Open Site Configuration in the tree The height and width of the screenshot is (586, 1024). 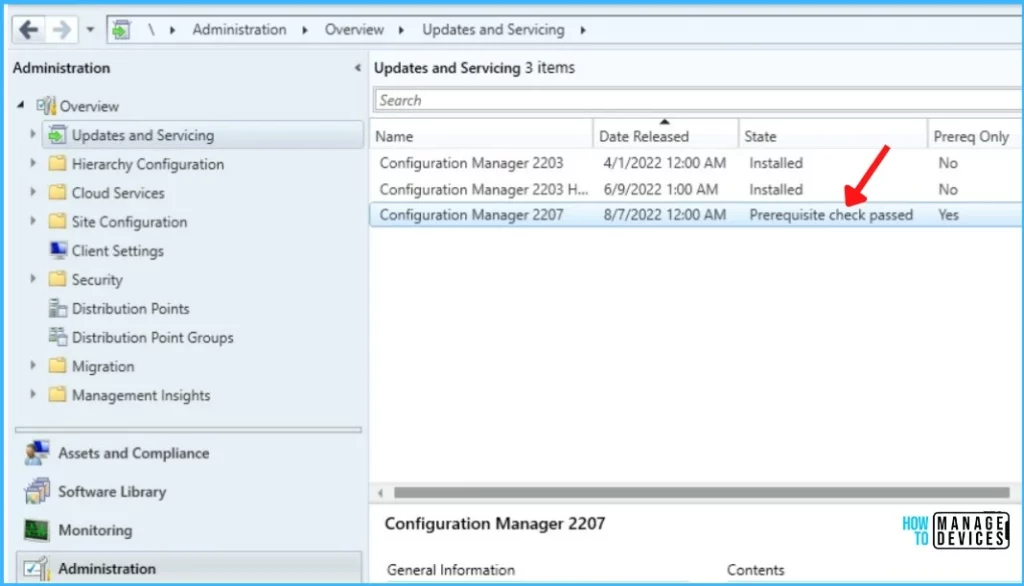coord(129,222)
